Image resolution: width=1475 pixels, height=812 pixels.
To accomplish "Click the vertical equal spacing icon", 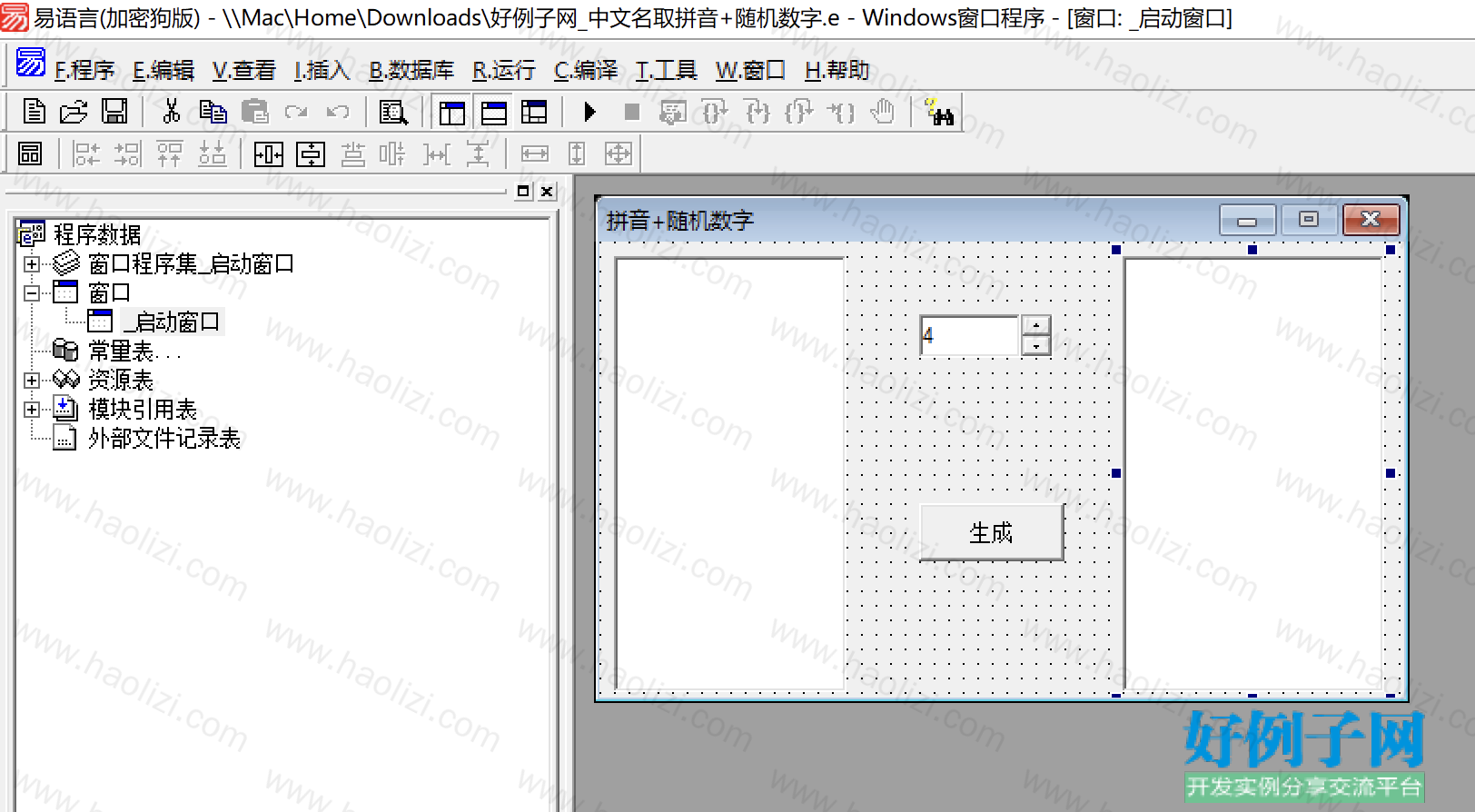I will coord(478,153).
